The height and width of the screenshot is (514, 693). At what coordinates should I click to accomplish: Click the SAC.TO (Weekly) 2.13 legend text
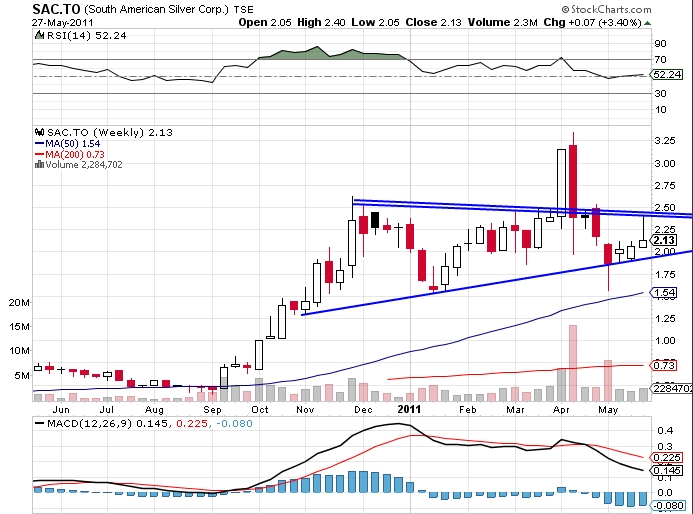110,132
